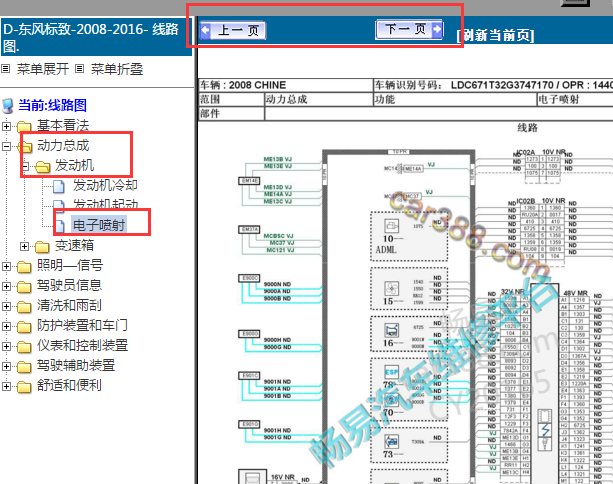Click the computer icon beside 当前:线路图

tap(8, 106)
